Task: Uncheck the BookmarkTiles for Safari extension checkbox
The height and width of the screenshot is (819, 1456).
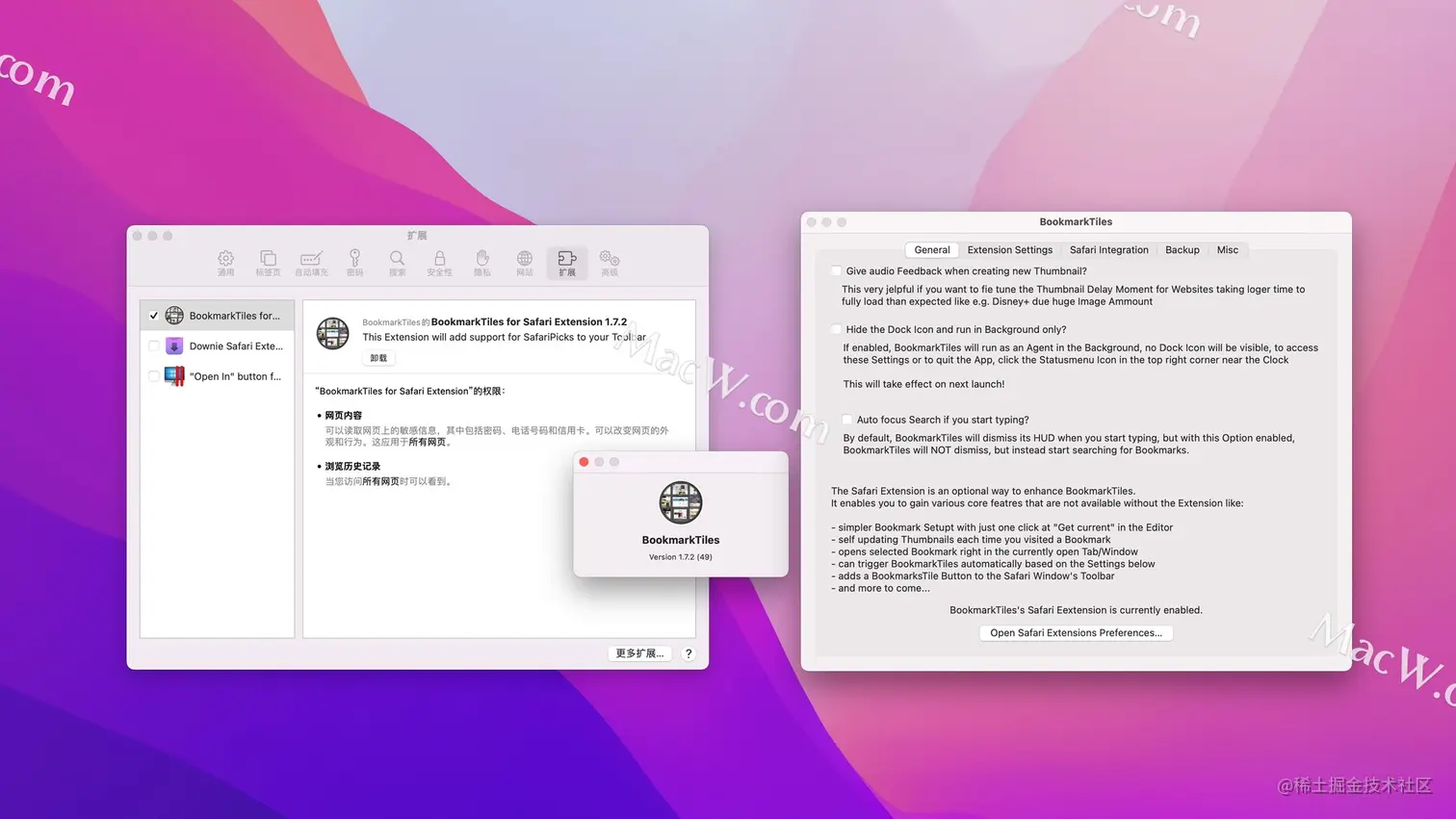Action: tap(154, 316)
